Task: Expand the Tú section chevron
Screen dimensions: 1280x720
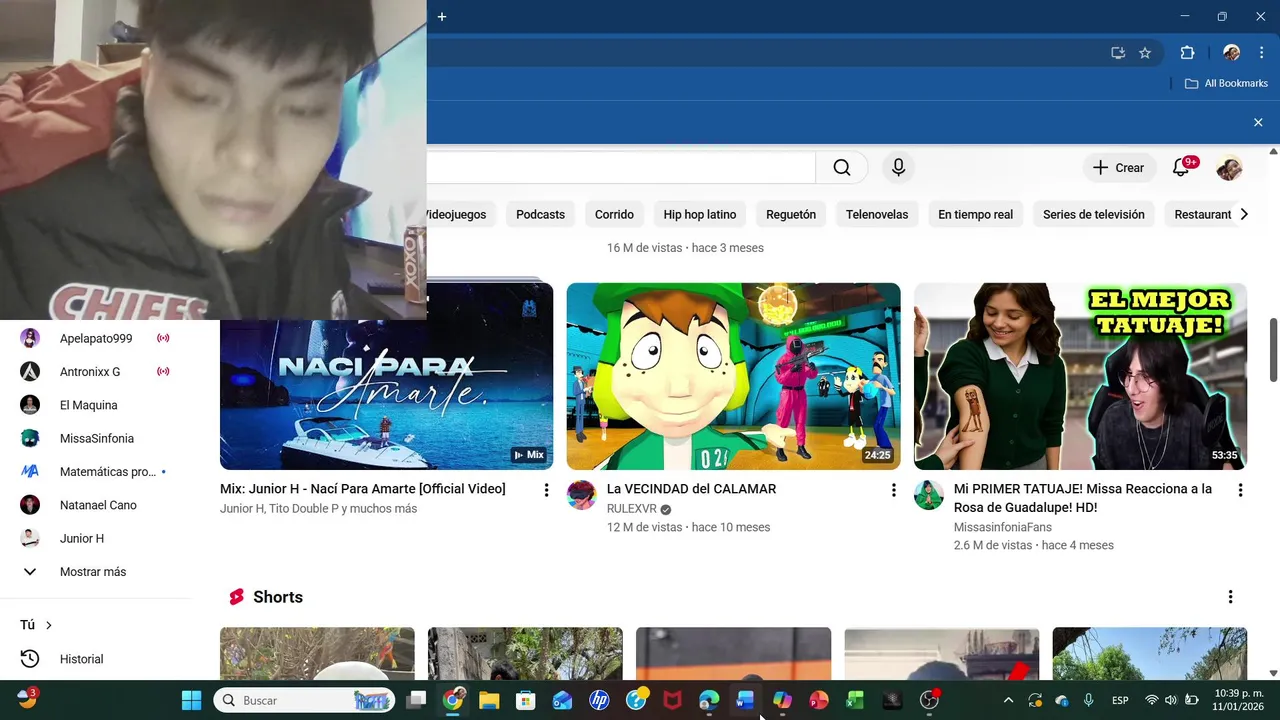Action: pyautogui.click(x=49, y=625)
